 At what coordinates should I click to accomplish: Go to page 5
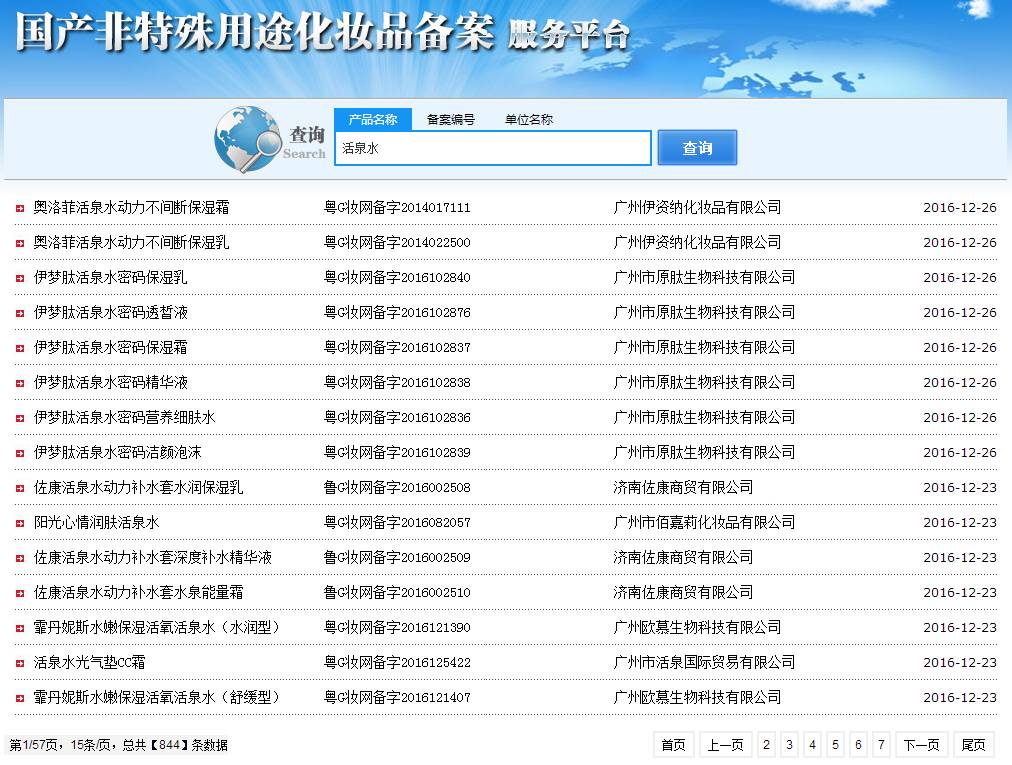coord(835,745)
